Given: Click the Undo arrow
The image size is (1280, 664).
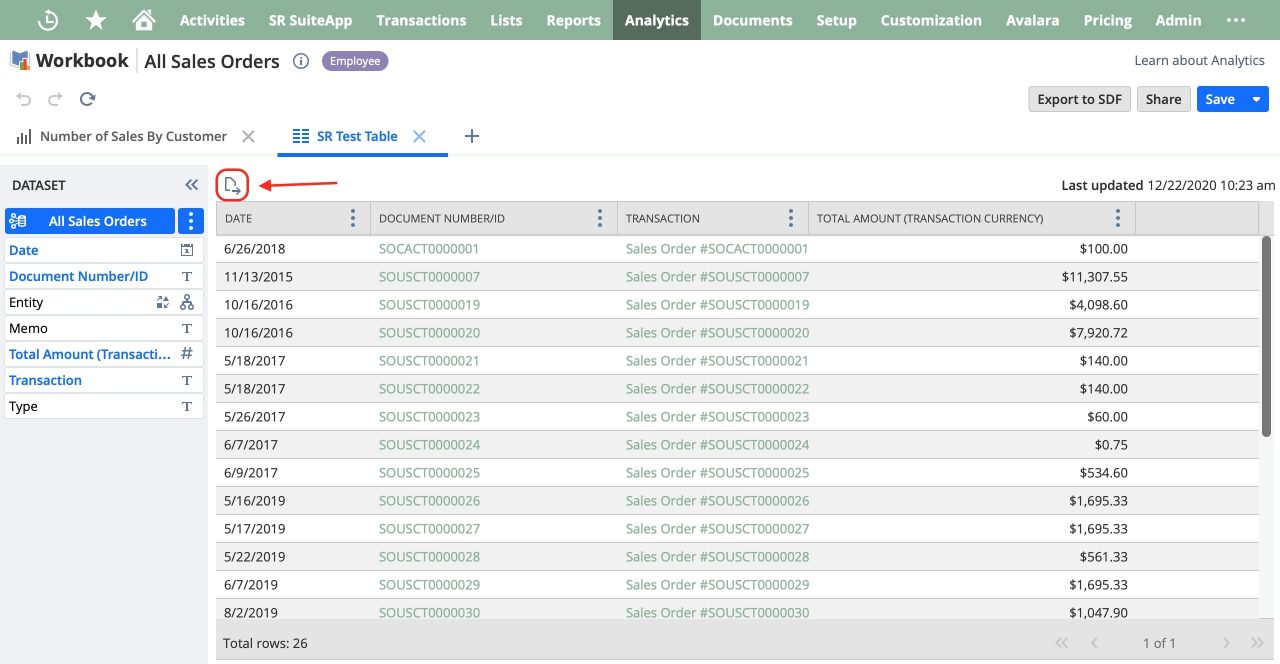Looking at the screenshot, I should click(24, 99).
